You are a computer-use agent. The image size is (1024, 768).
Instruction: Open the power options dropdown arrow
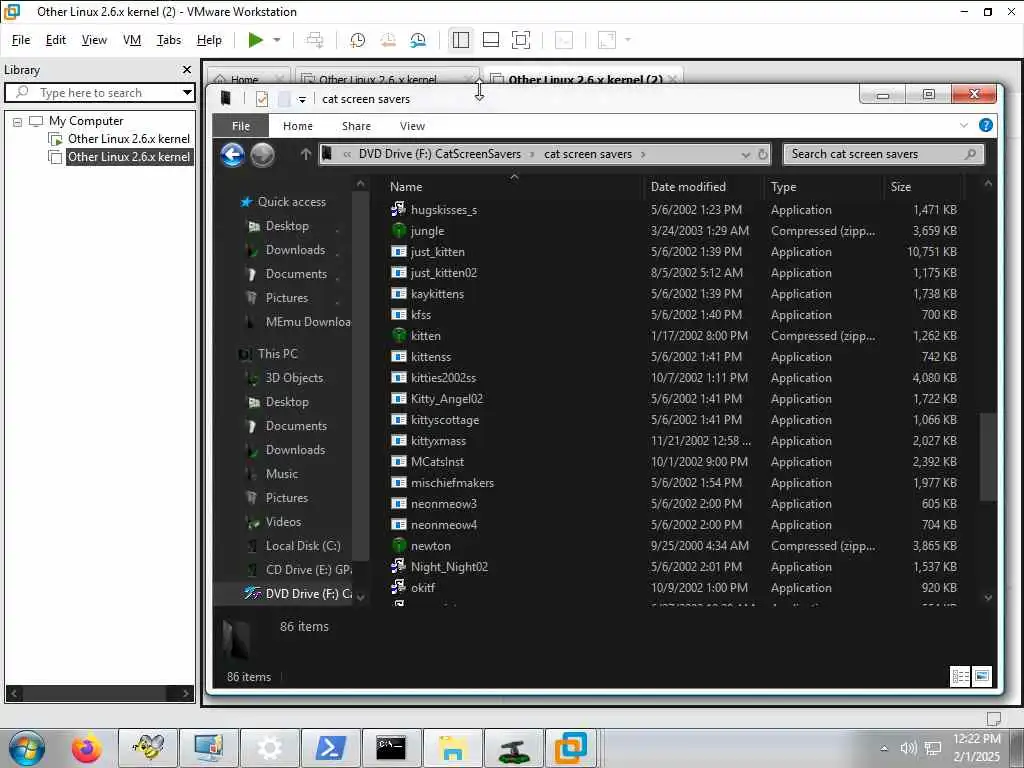pyautogui.click(x=277, y=40)
